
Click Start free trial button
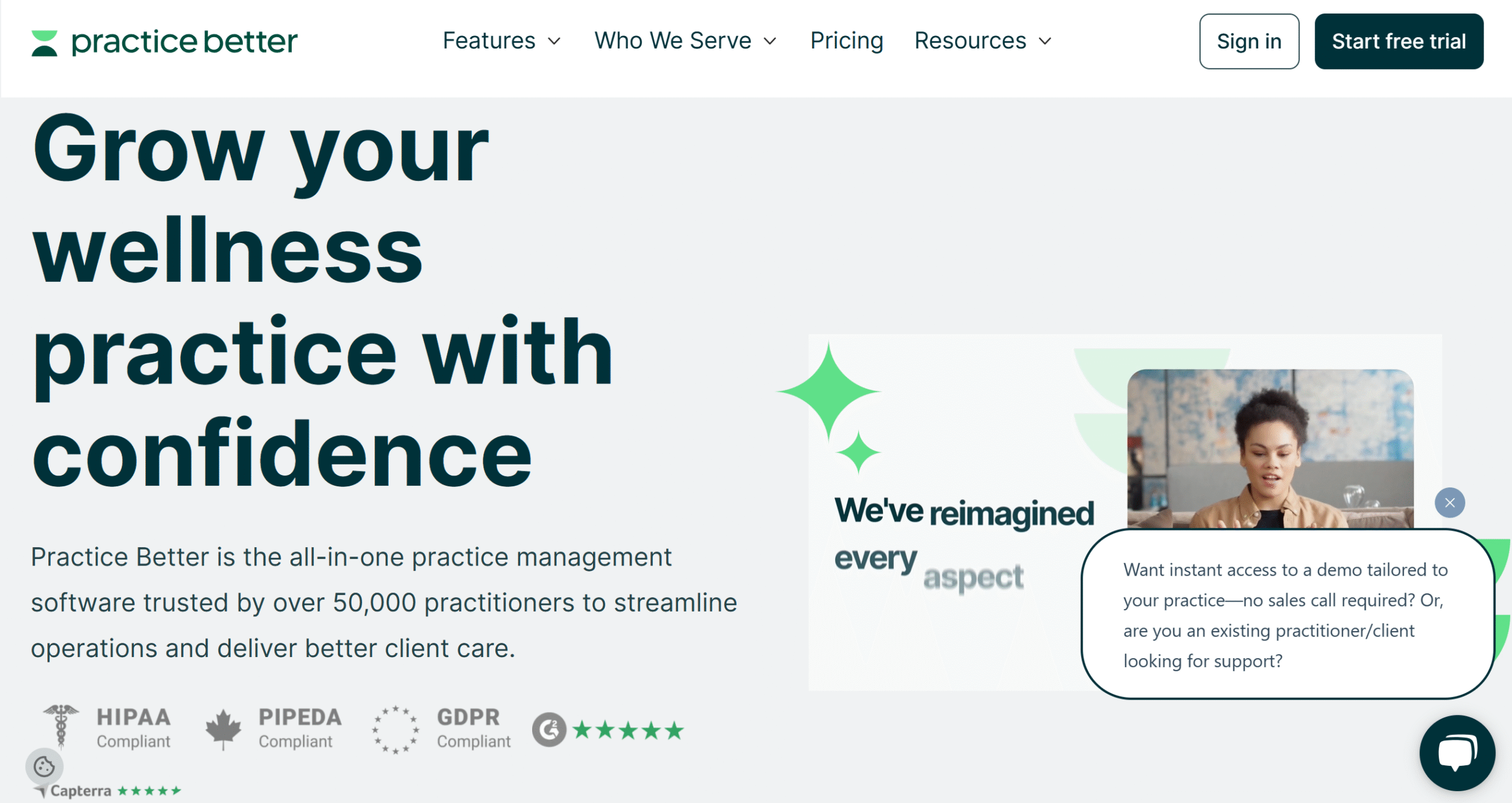[1399, 41]
